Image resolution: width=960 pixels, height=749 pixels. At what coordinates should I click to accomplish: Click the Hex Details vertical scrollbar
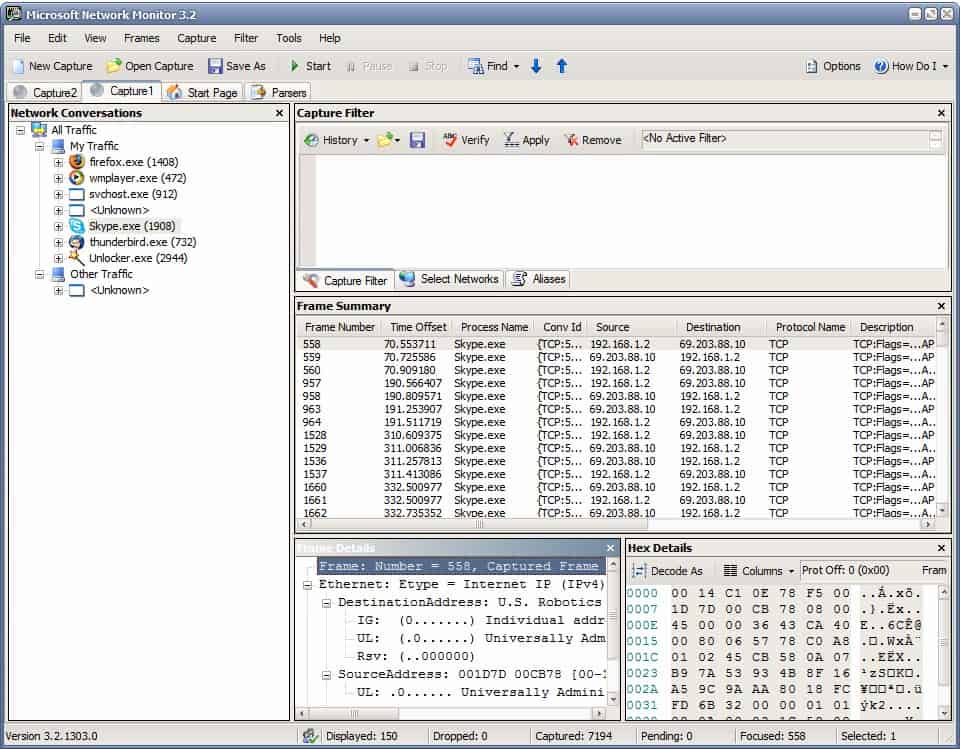943,652
